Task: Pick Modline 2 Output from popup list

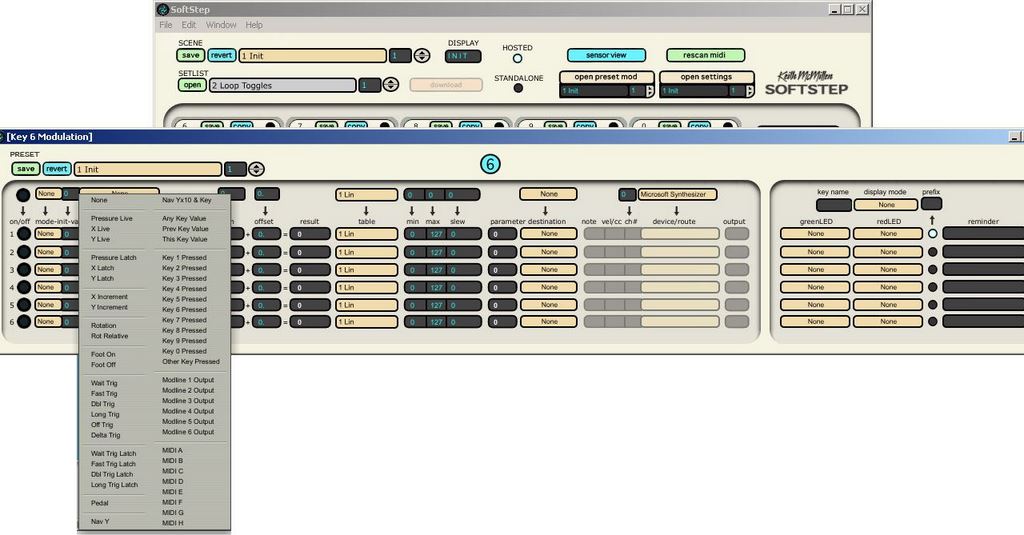Action: (188, 391)
